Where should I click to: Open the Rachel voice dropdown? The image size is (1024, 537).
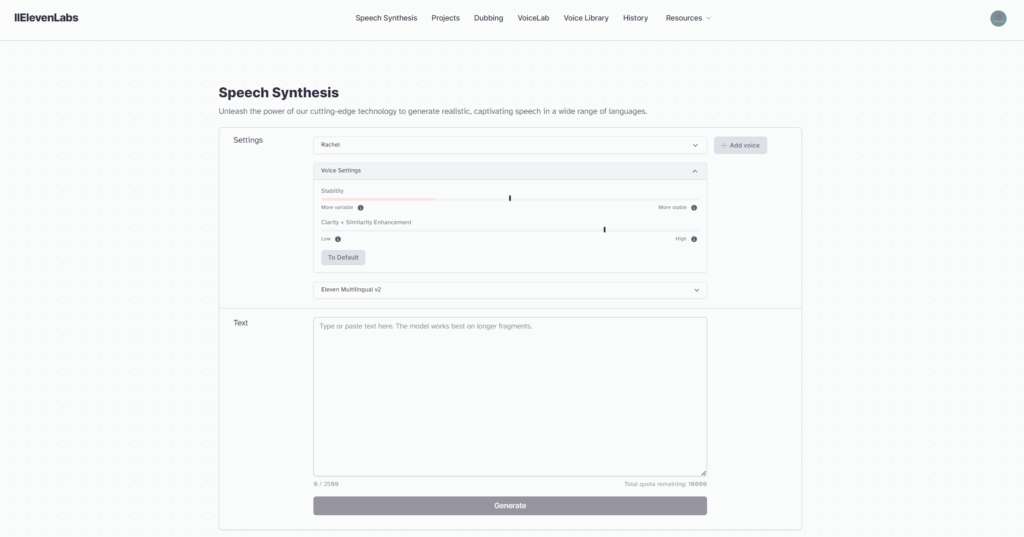[x=510, y=145]
